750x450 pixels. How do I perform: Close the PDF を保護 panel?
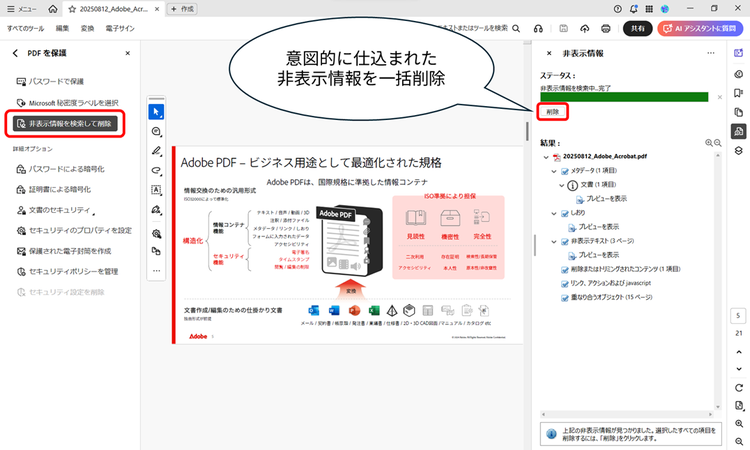pyautogui.click(x=128, y=53)
